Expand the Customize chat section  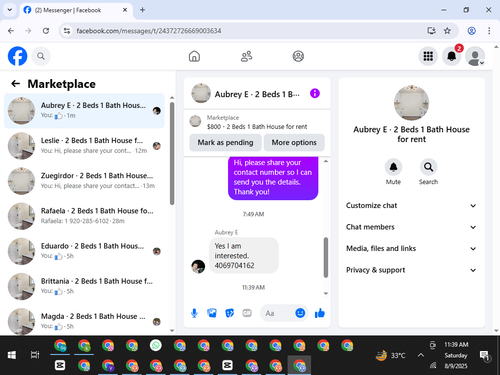[411, 205]
